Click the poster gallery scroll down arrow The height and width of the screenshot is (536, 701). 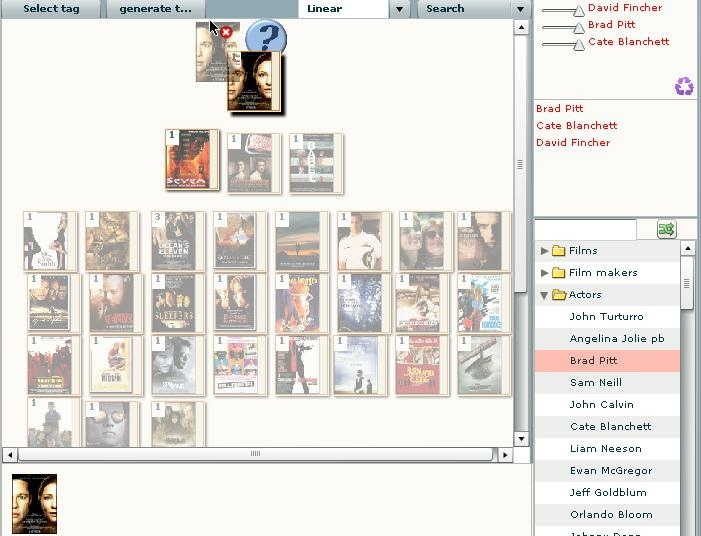[521, 439]
